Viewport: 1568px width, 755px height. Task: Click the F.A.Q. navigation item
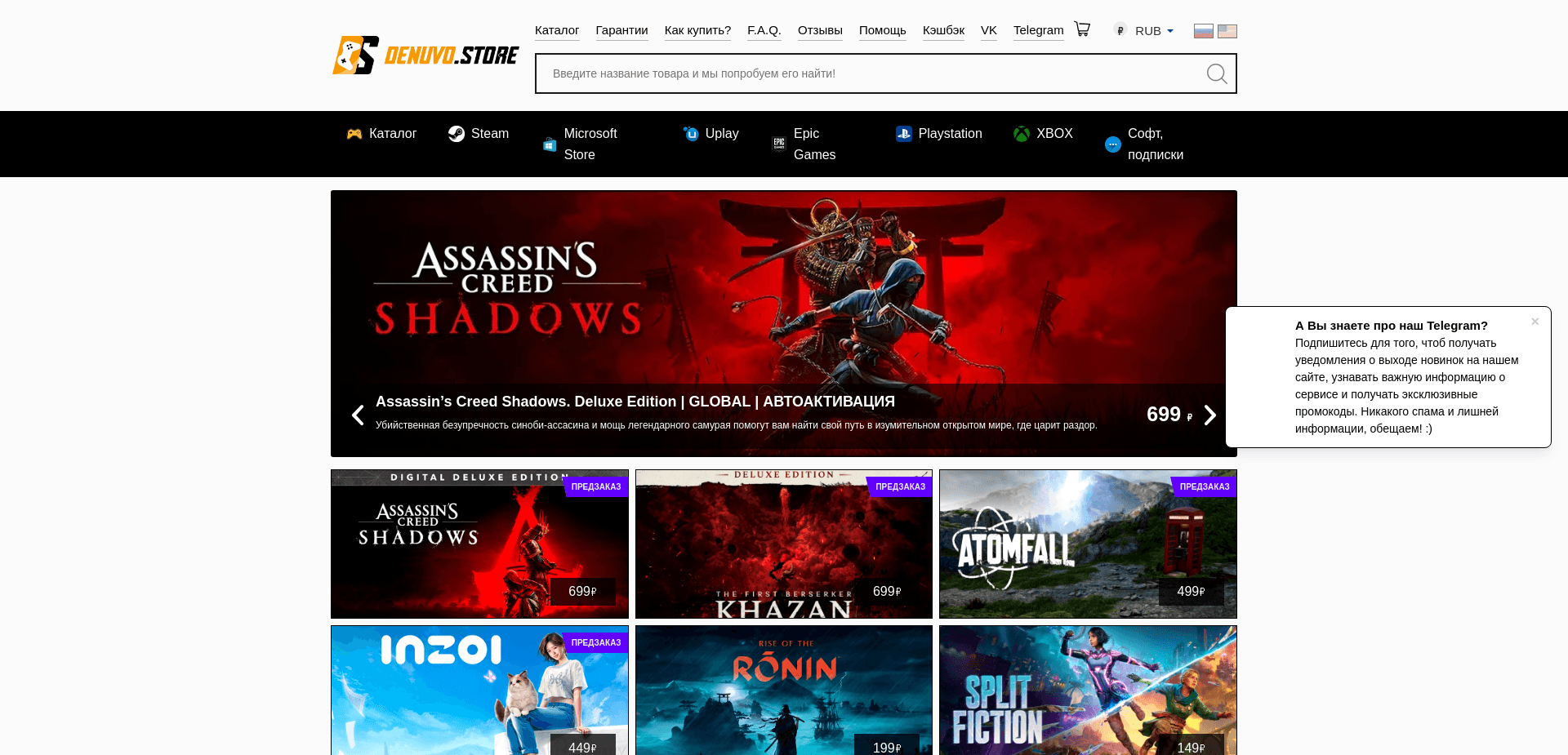764,30
